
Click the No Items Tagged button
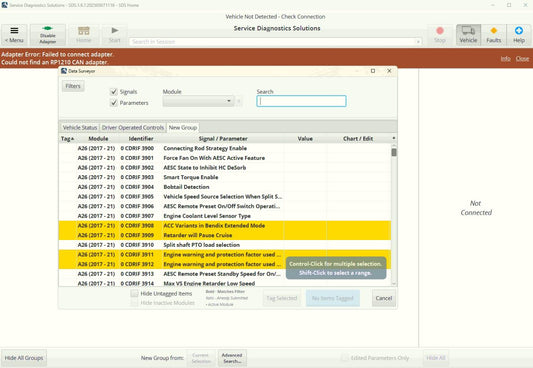[332, 298]
